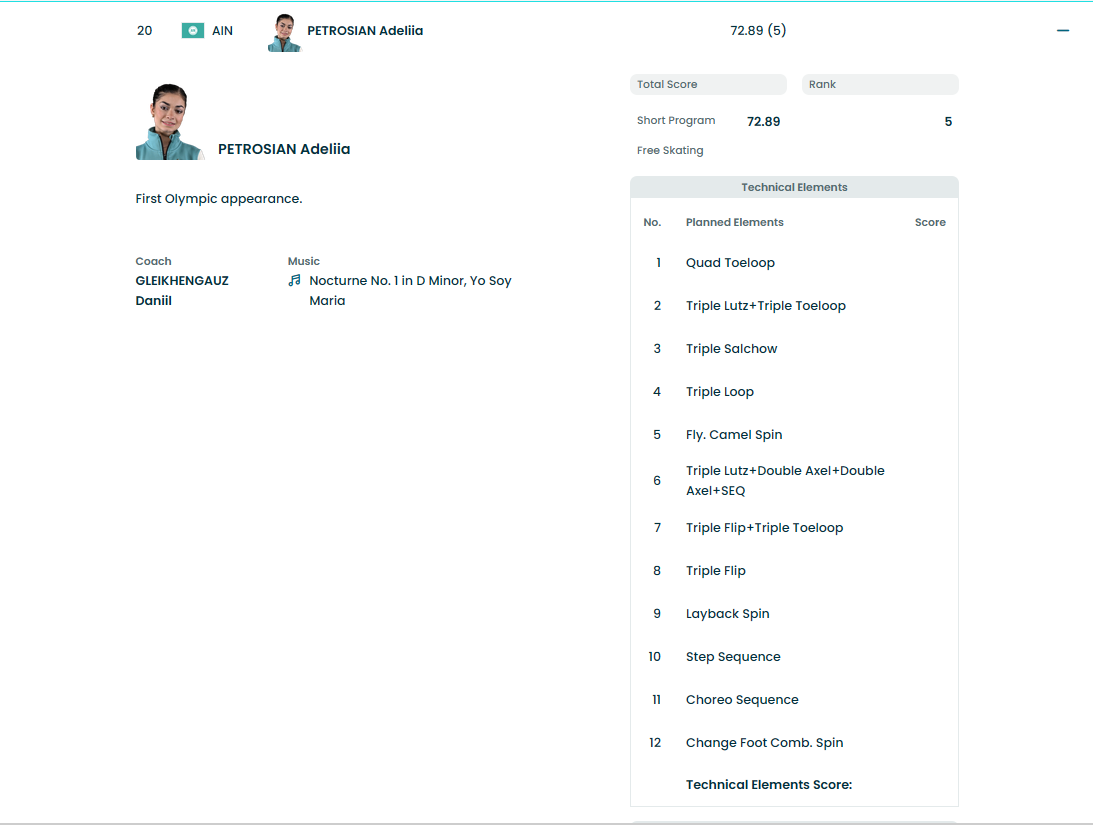Viewport: 1093px width, 825px height.
Task: Click the Technical Elements panel header
Action: click(794, 187)
